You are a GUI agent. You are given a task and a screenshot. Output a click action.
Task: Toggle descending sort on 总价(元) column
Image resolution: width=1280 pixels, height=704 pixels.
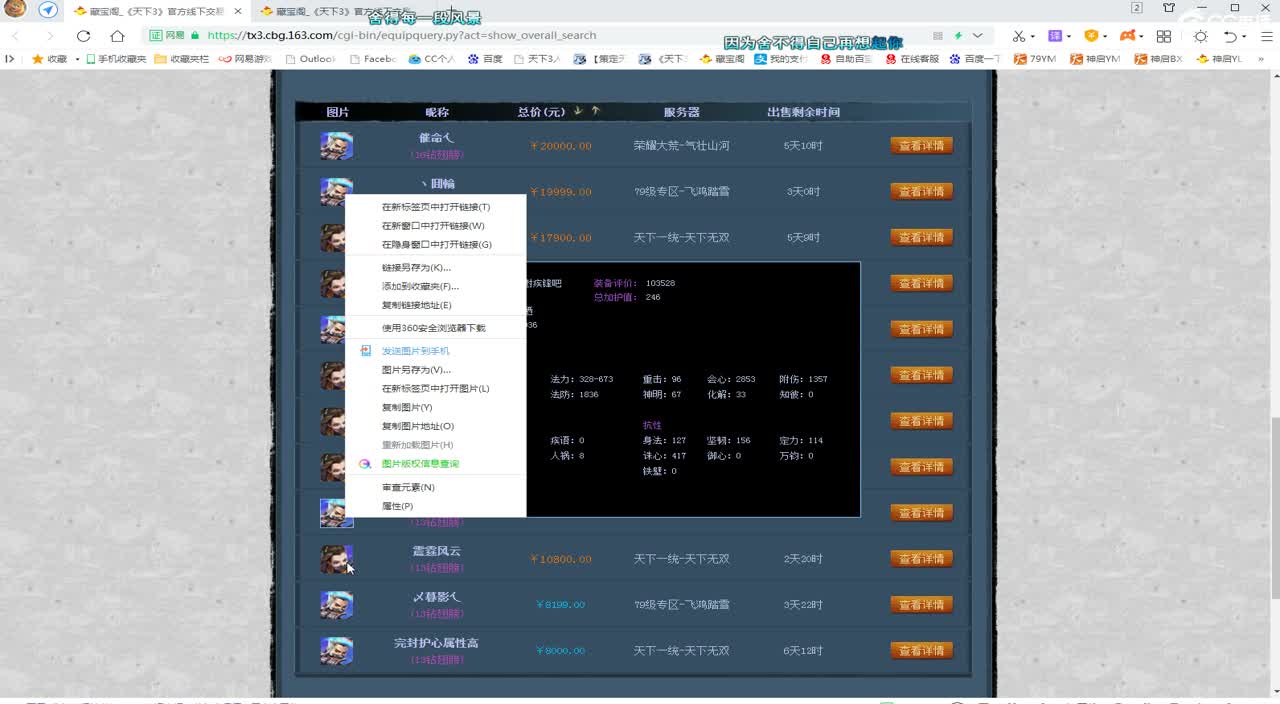[578, 111]
